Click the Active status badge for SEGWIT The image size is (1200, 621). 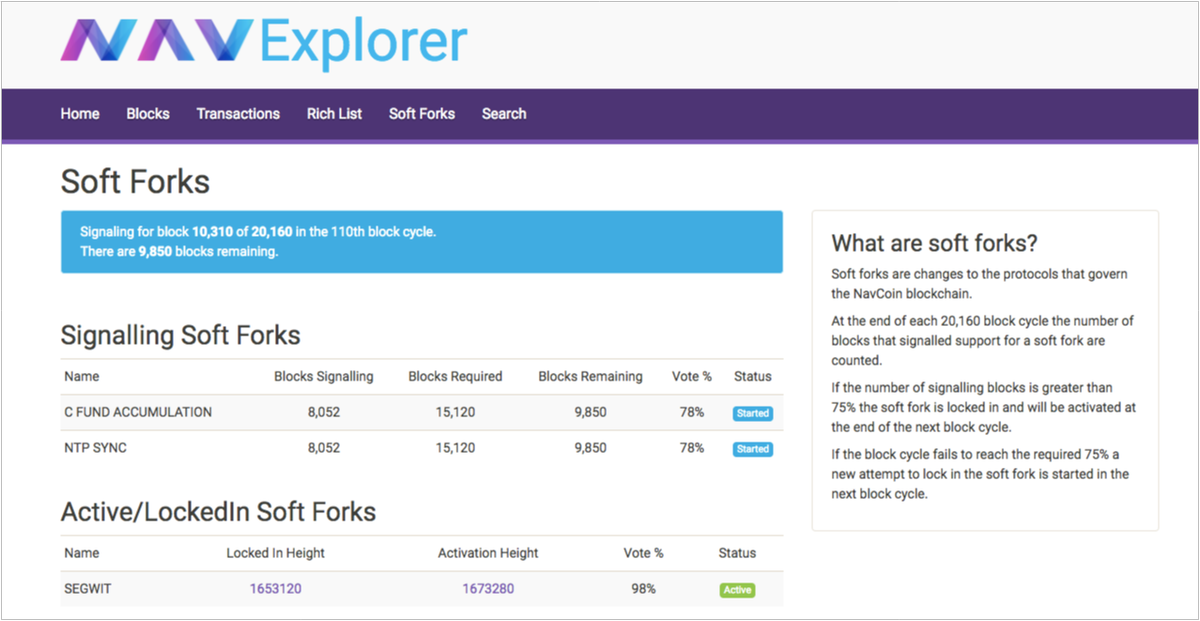737,590
